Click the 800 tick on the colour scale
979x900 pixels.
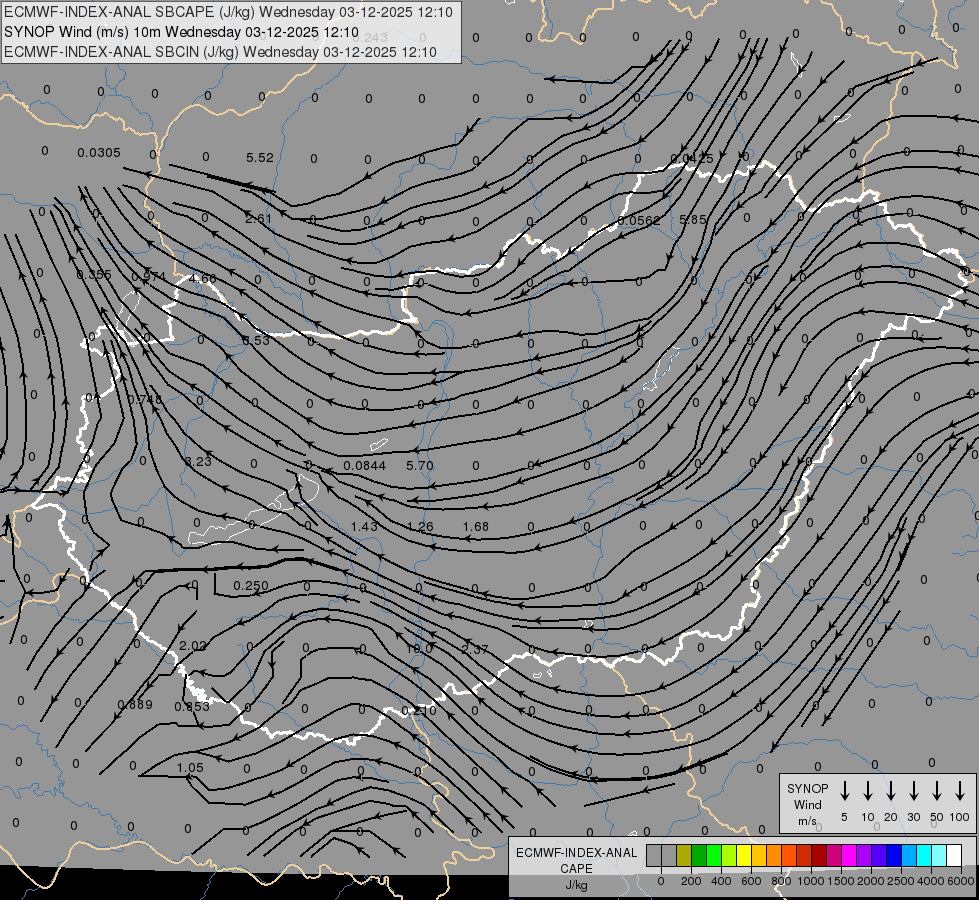[x=781, y=881]
